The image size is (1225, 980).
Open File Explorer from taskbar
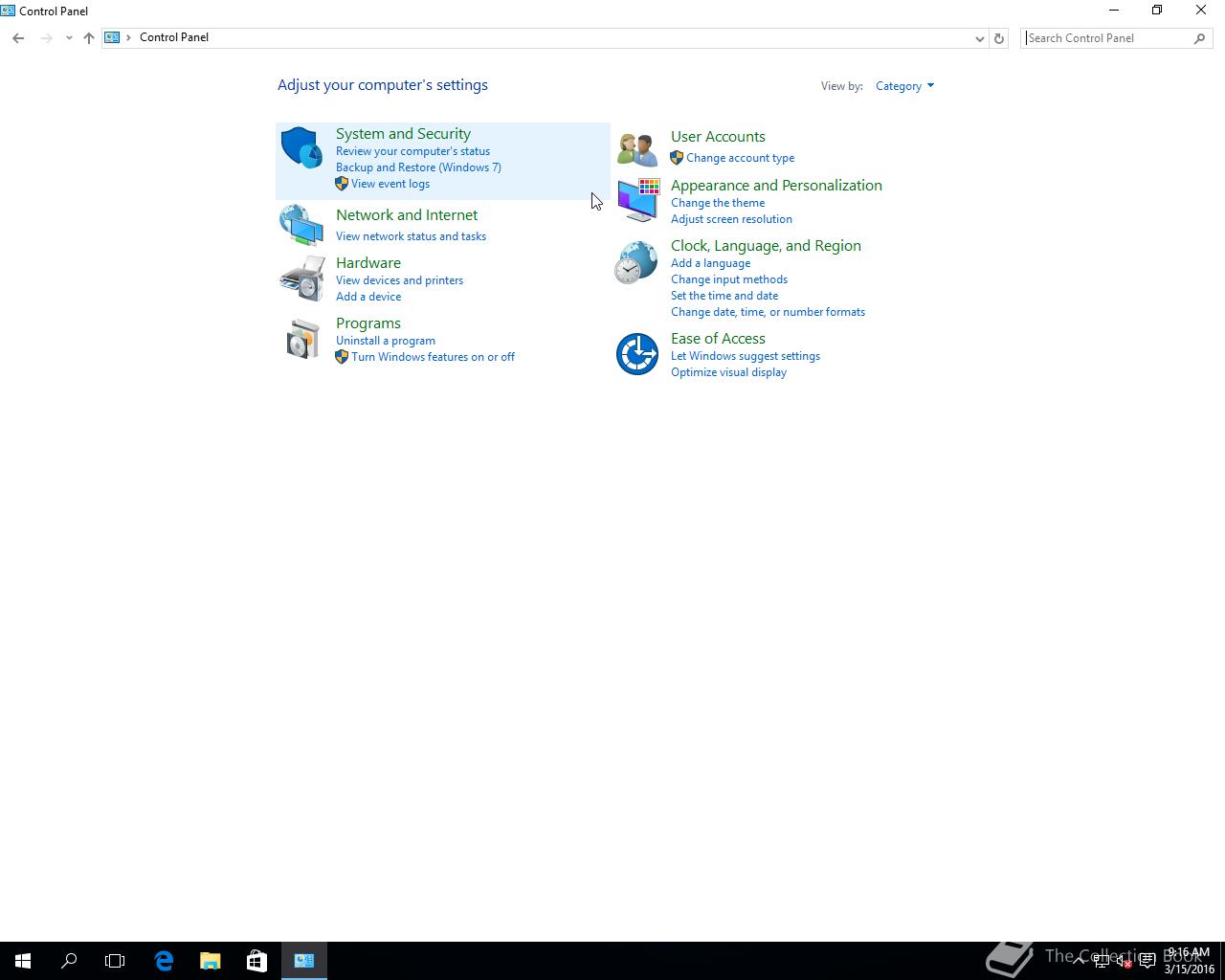[x=210, y=961]
